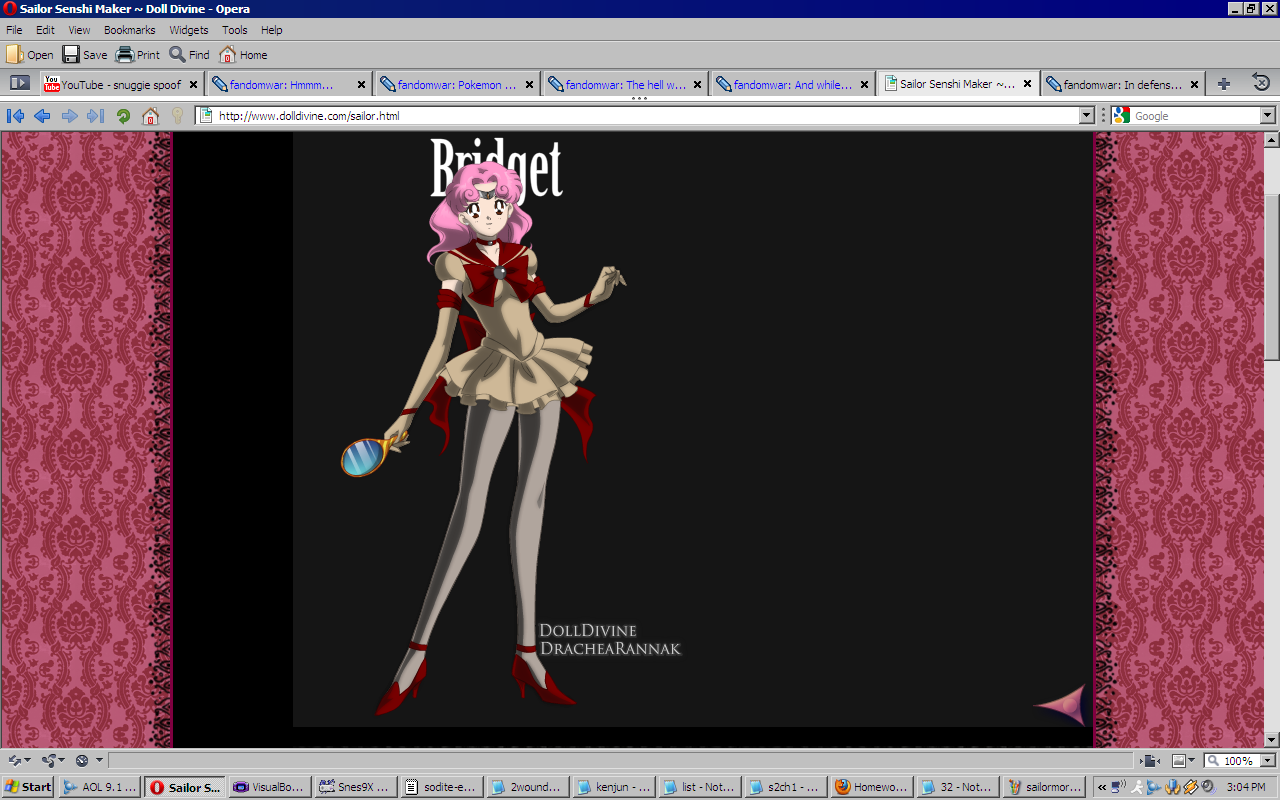Toggle the show images button in status bar

click(x=1183, y=761)
